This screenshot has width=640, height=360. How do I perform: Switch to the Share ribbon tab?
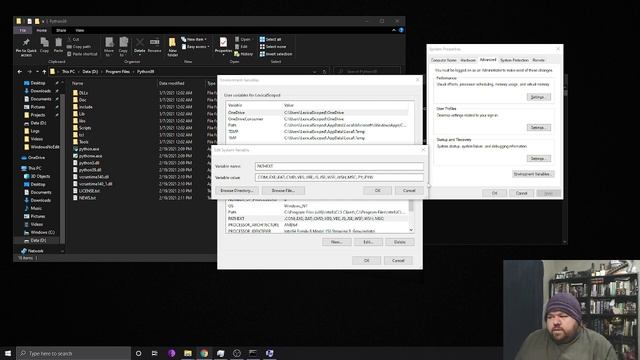click(61, 30)
